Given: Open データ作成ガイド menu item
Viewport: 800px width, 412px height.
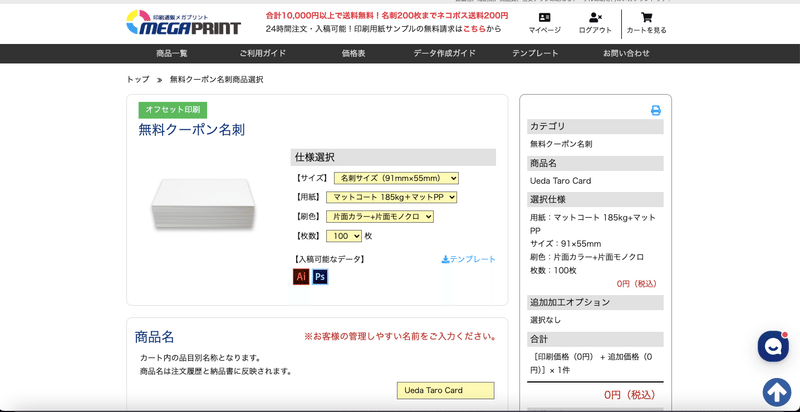Looking at the screenshot, I should (x=444, y=53).
